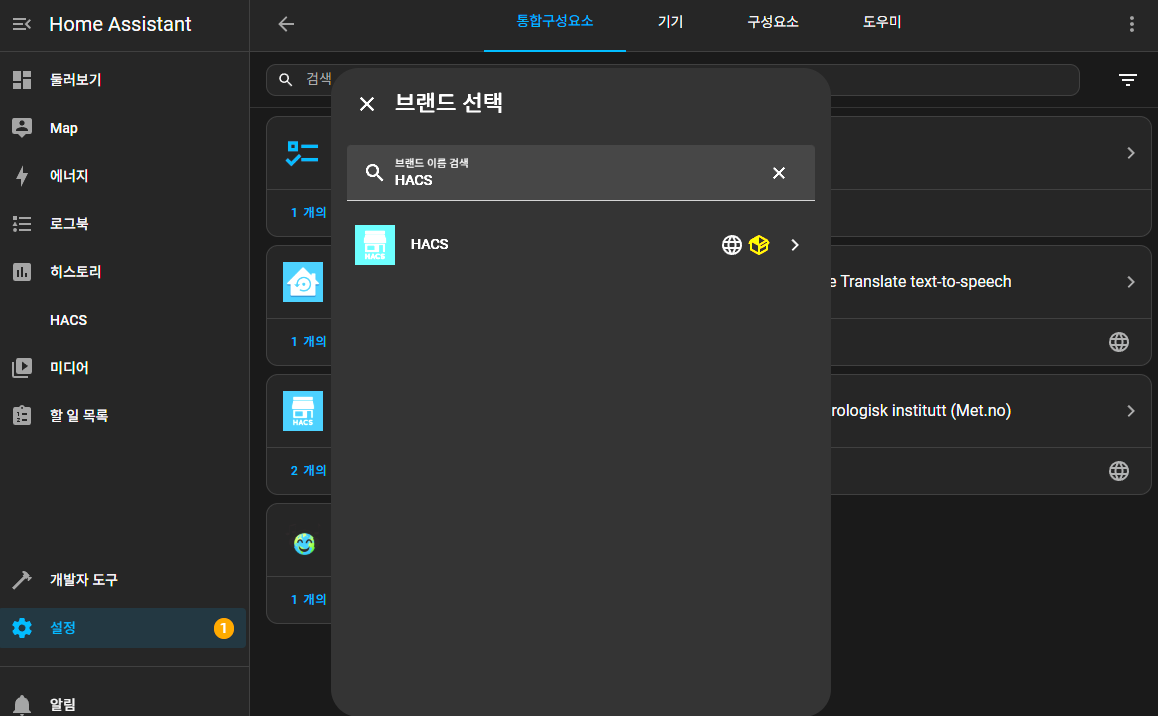Switch to the 도우미 tab

click(882, 22)
